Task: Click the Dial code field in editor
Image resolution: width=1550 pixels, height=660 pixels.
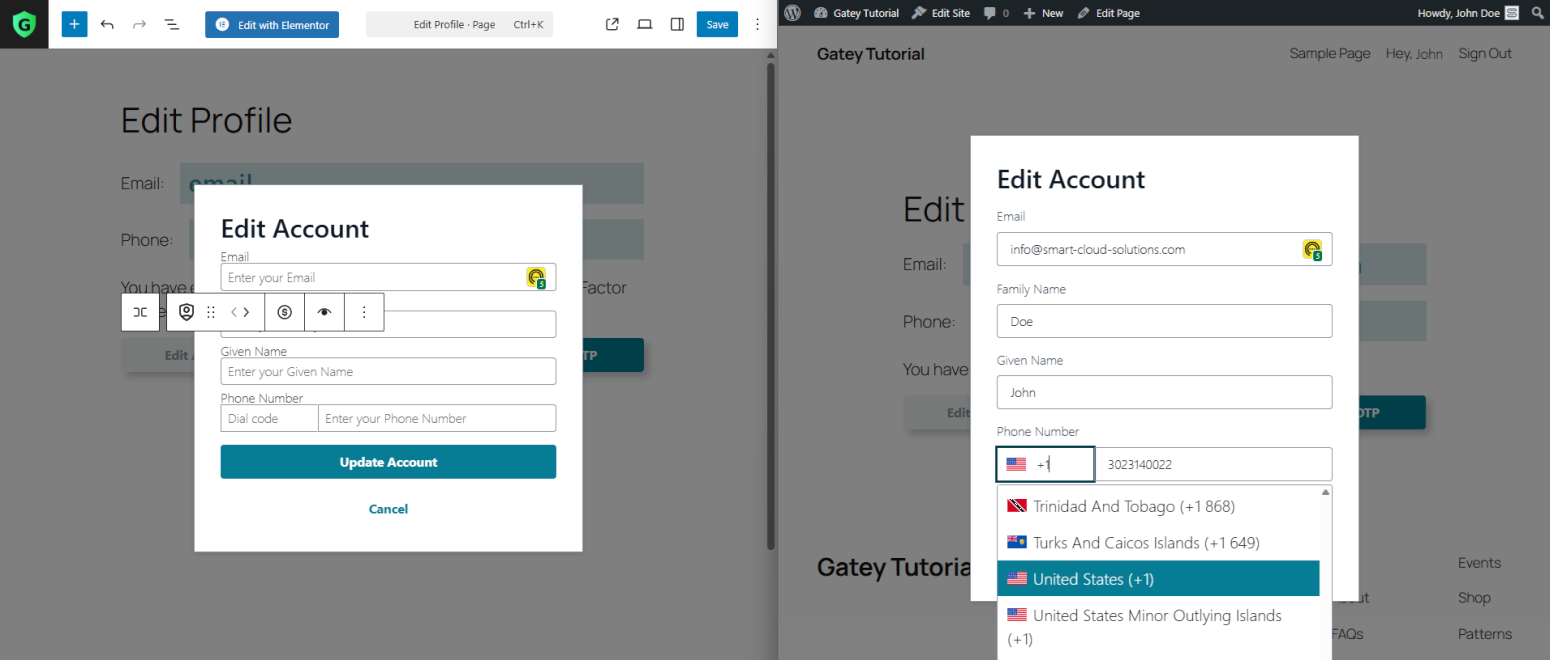Action: [x=269, y=418]
